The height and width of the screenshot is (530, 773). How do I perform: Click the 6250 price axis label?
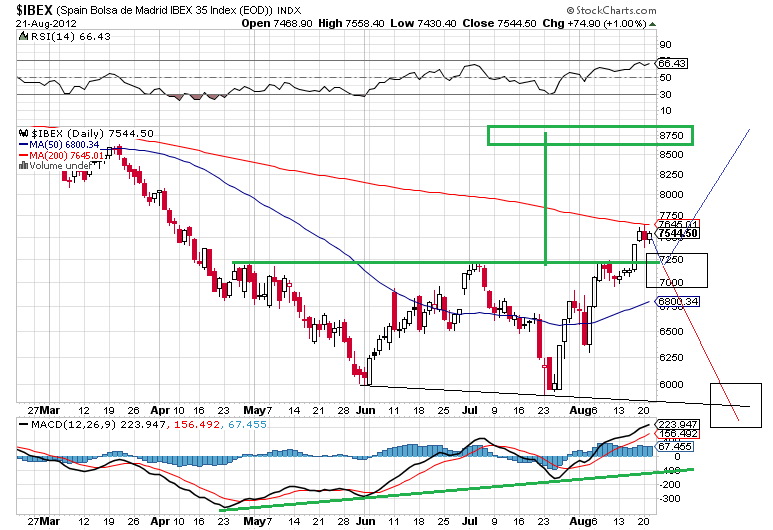click(671, 357)
